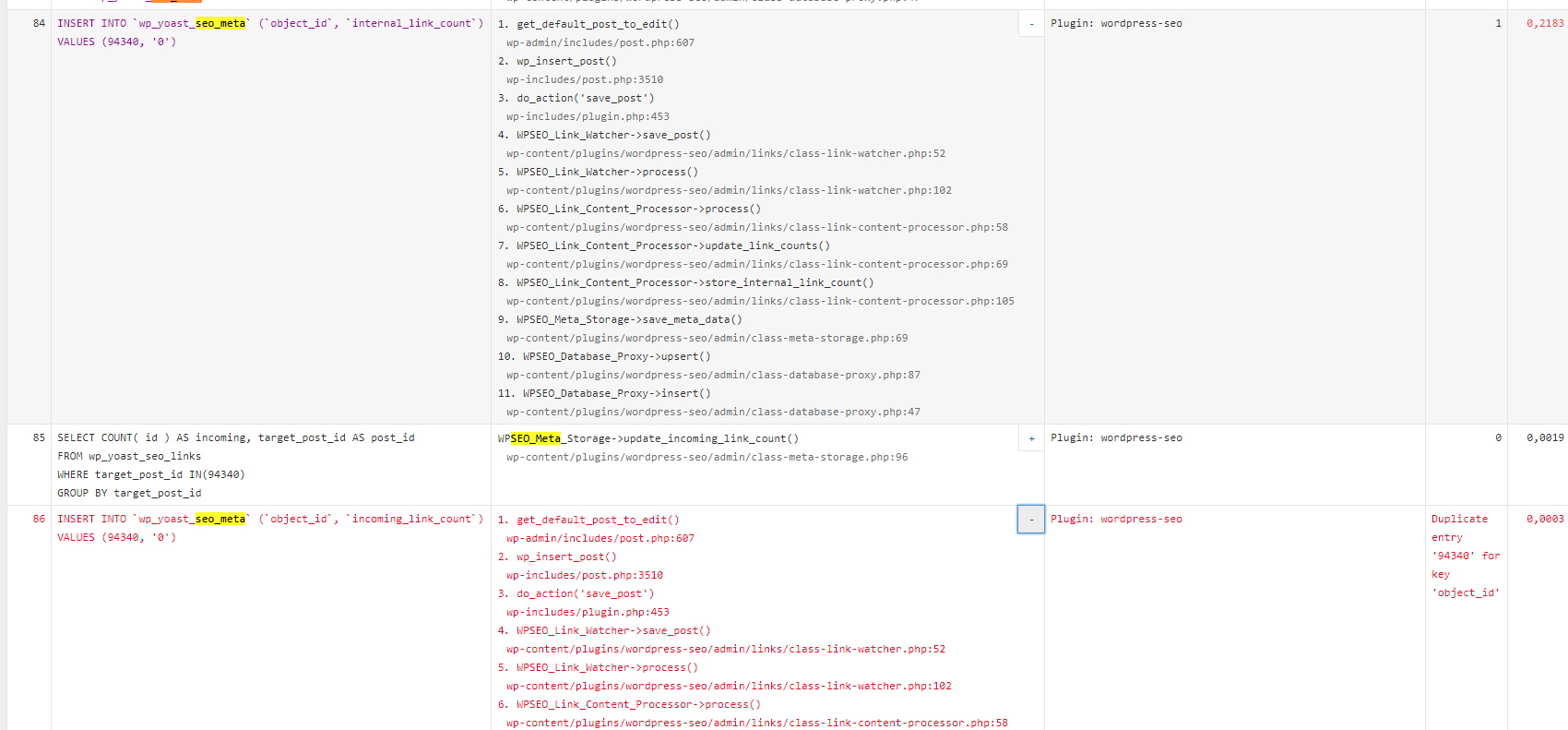
Task: Click do_action('save_post') in query 84 stack
Action: click(585, 99)
